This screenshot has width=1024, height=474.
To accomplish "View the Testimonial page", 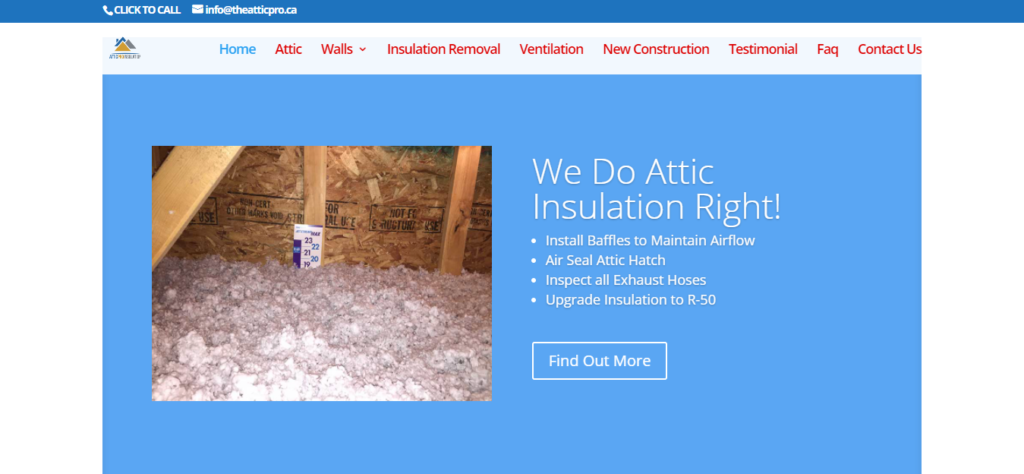I will (763, 50).
